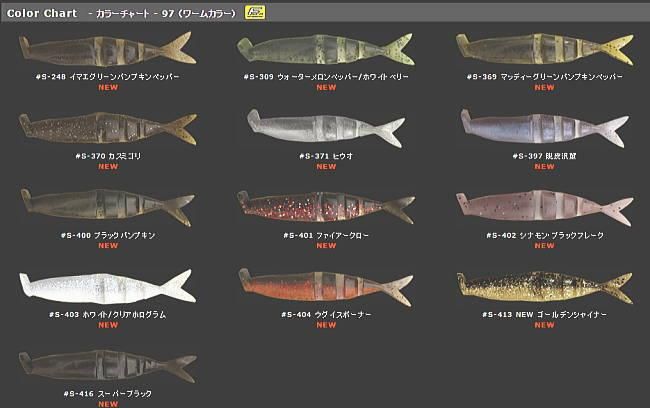Select the #S-248 green pumpkin pepper lure
Screen dimensions: 650x408
108,49
